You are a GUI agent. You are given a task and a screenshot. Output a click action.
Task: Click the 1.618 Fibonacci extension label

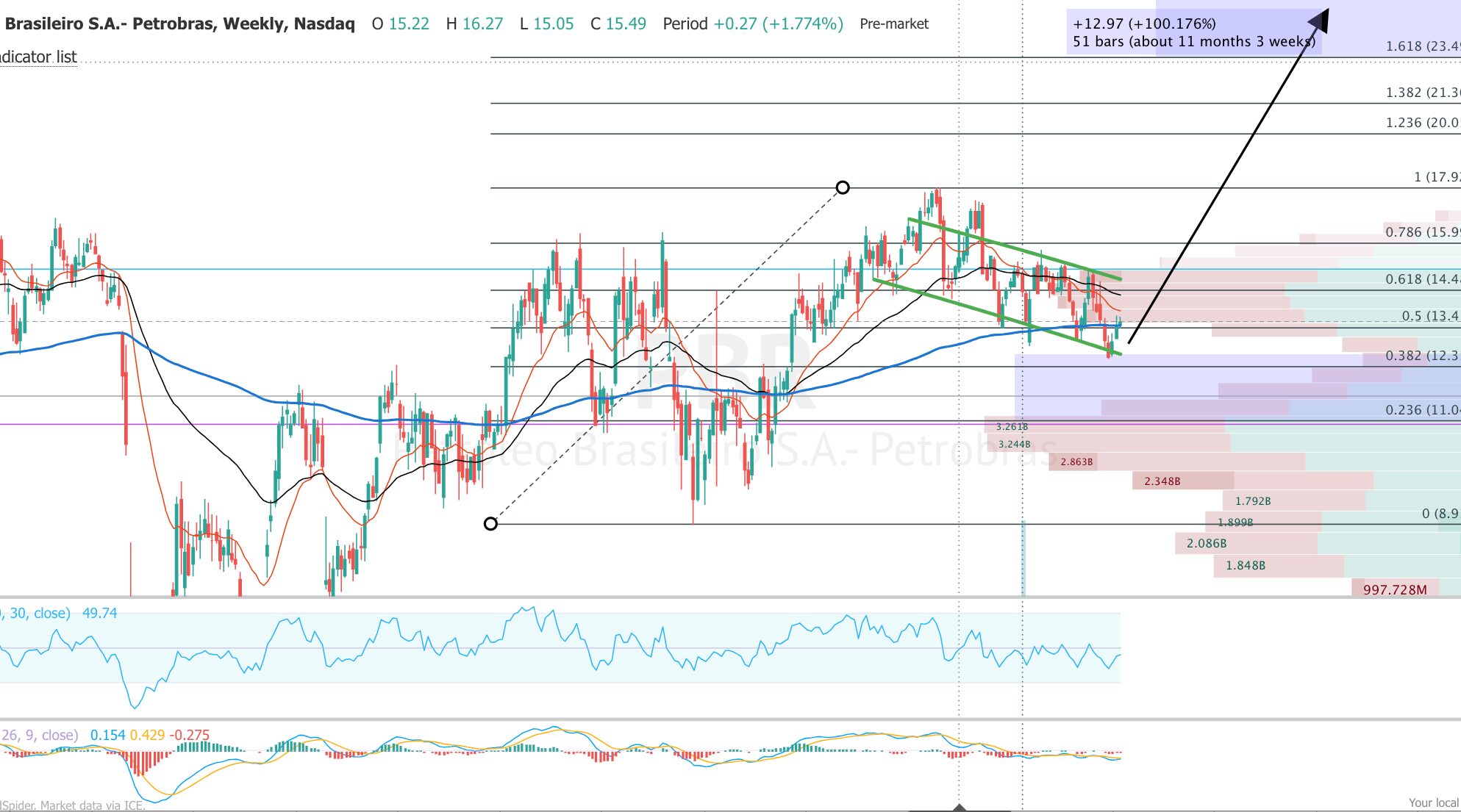coord(1423,46)
